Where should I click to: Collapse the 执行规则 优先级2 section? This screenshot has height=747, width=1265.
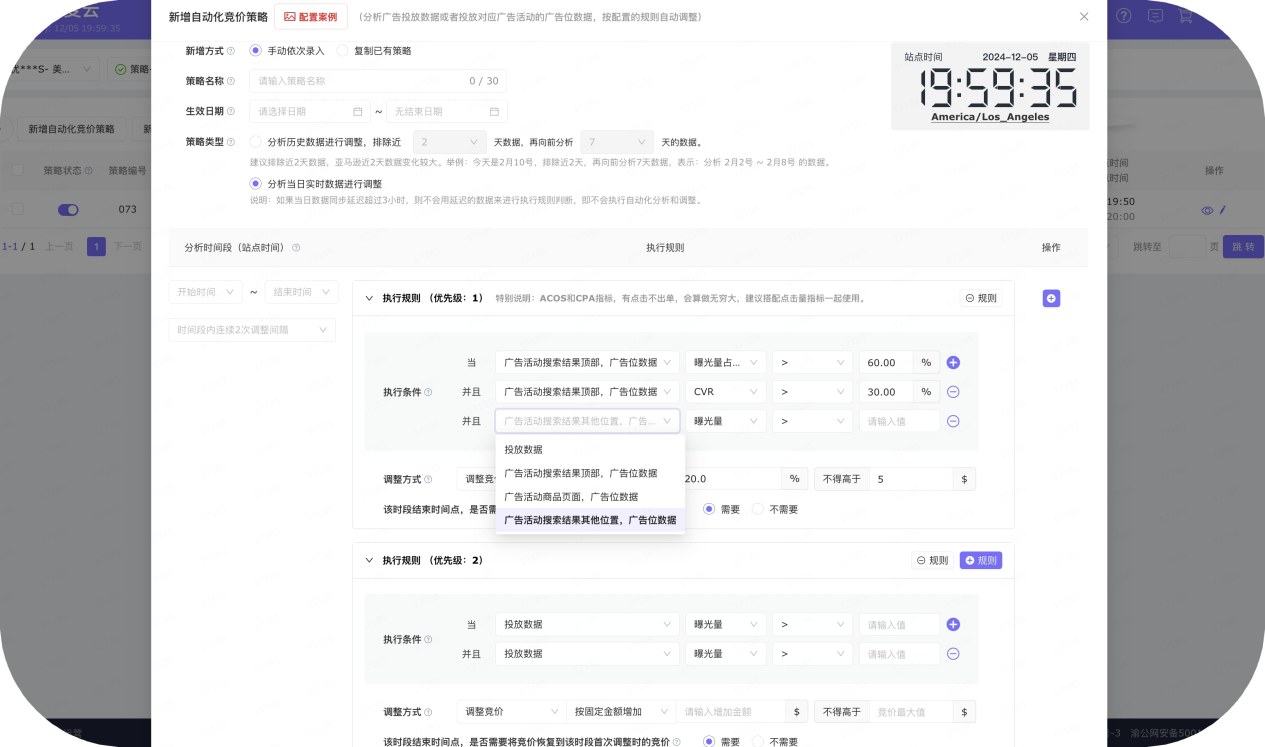pyautogui.click(x=368, y=560)
